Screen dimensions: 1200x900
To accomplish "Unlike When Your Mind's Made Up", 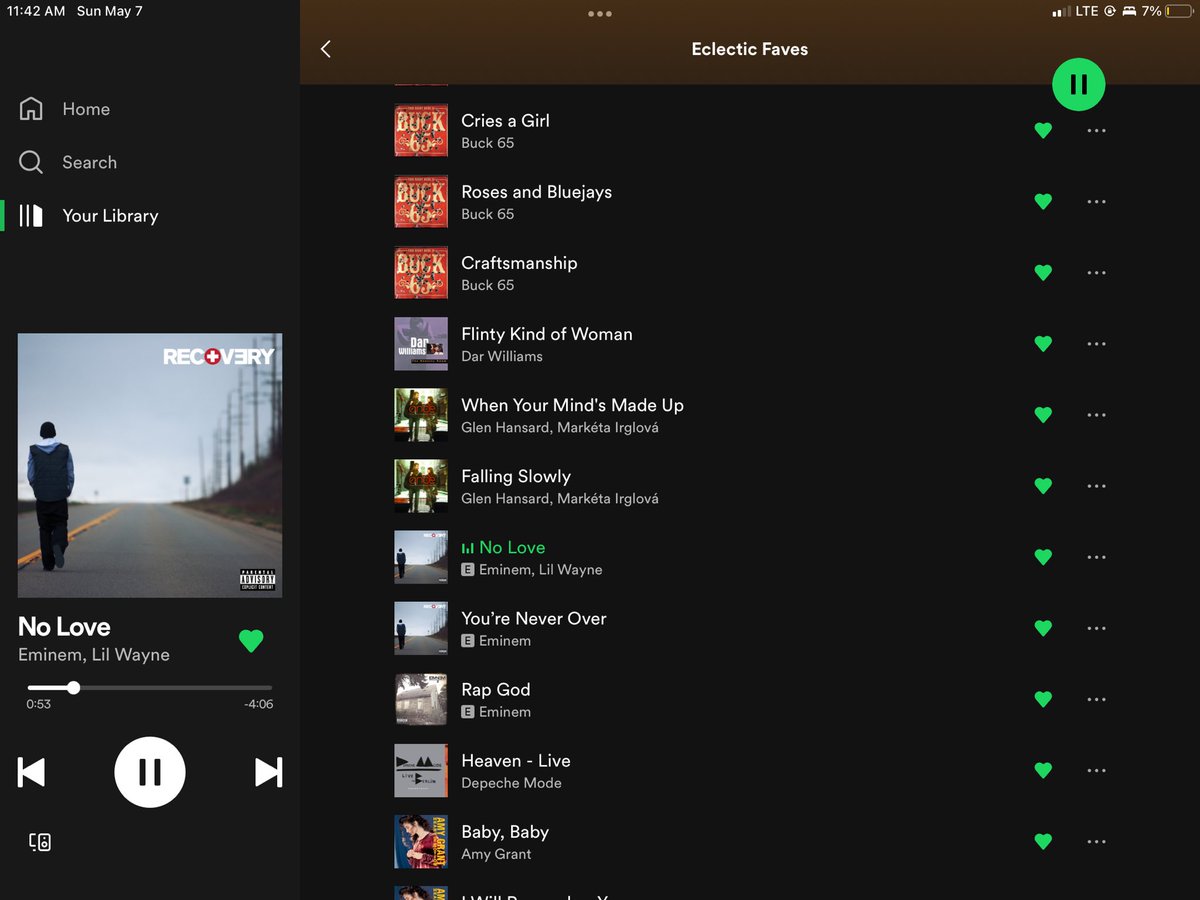I will (1043, 414).
